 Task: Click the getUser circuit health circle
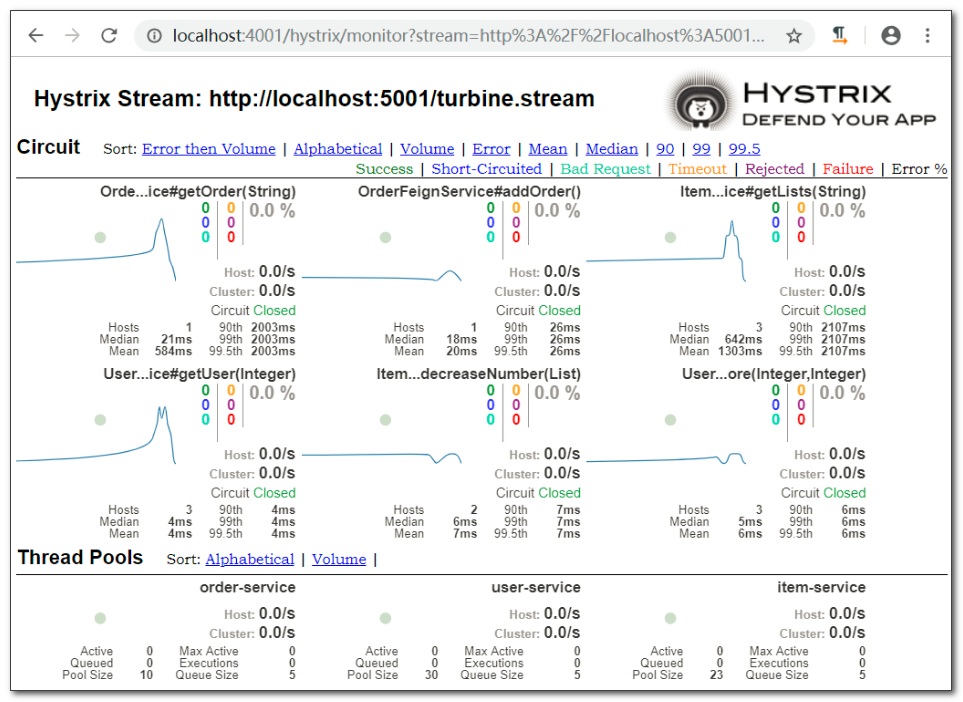coord(100,420)
